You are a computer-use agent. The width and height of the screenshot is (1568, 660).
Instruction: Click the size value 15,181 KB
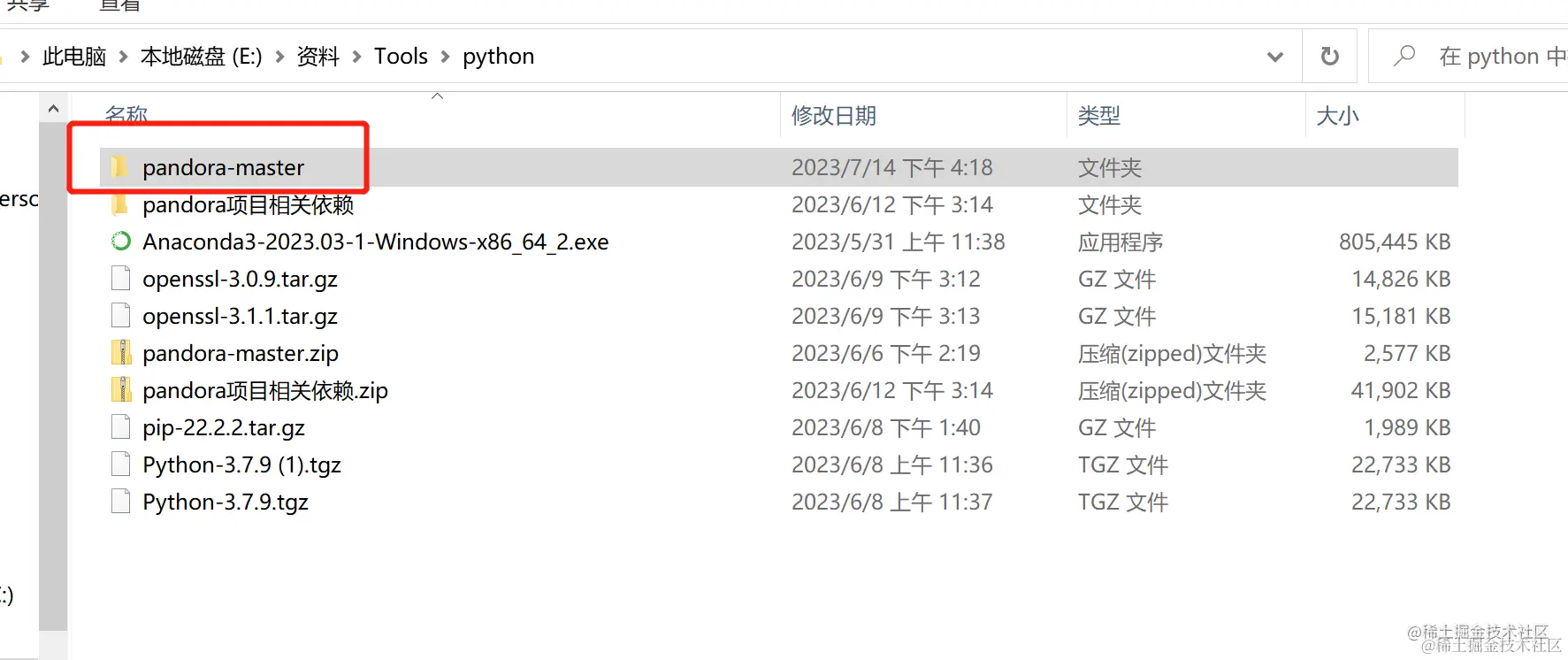1401,316
